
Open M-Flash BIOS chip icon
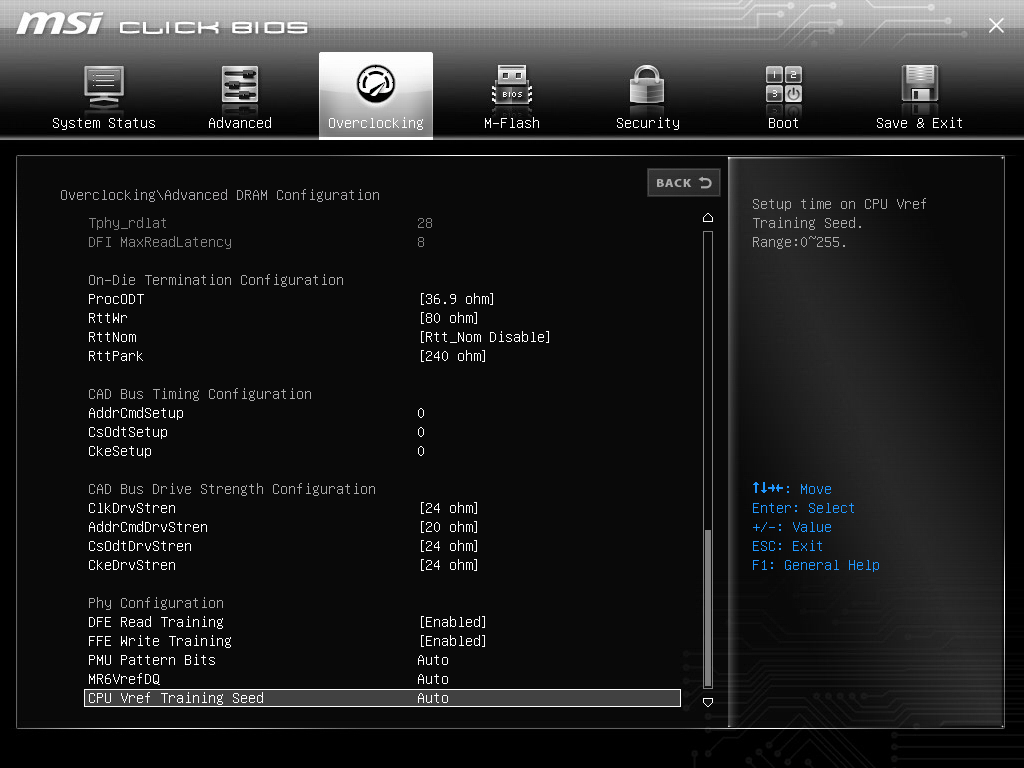512,86
